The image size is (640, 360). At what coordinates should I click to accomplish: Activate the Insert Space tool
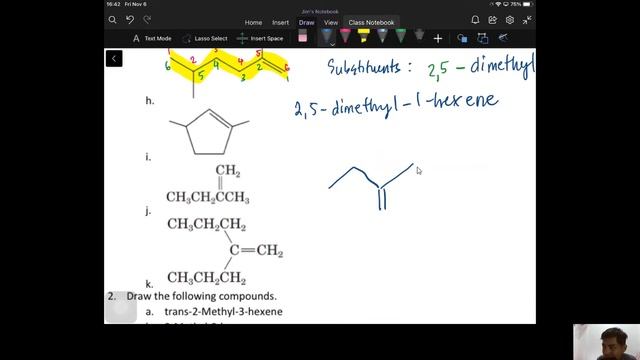260,38
